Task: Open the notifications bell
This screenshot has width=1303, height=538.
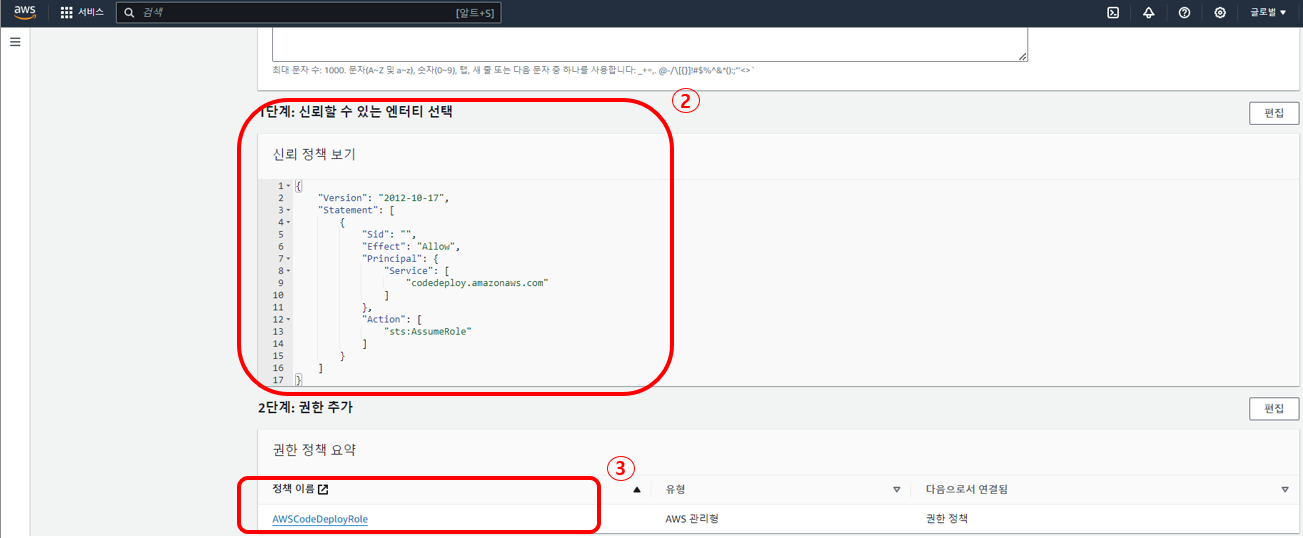Action: coord(1148,13)
